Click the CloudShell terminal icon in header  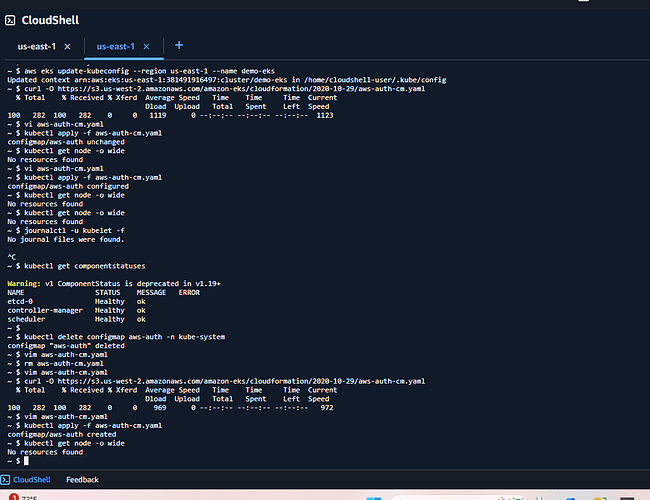pos(10,20)
